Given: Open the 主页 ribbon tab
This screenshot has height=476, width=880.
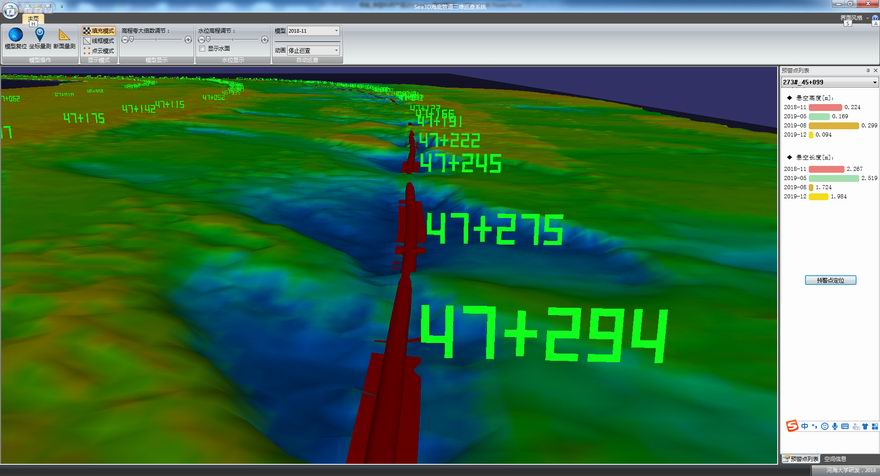Looking at the screenshot, I should point(33,19).
